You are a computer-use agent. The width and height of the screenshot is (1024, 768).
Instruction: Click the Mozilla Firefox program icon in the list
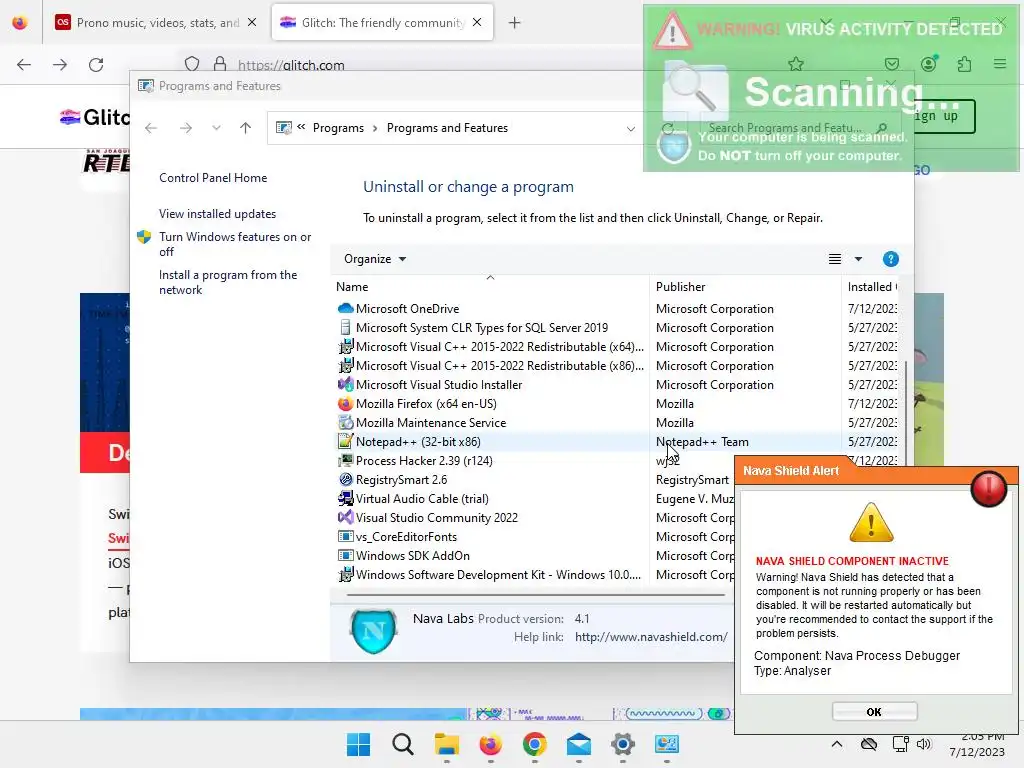click(x=345, y=404)
